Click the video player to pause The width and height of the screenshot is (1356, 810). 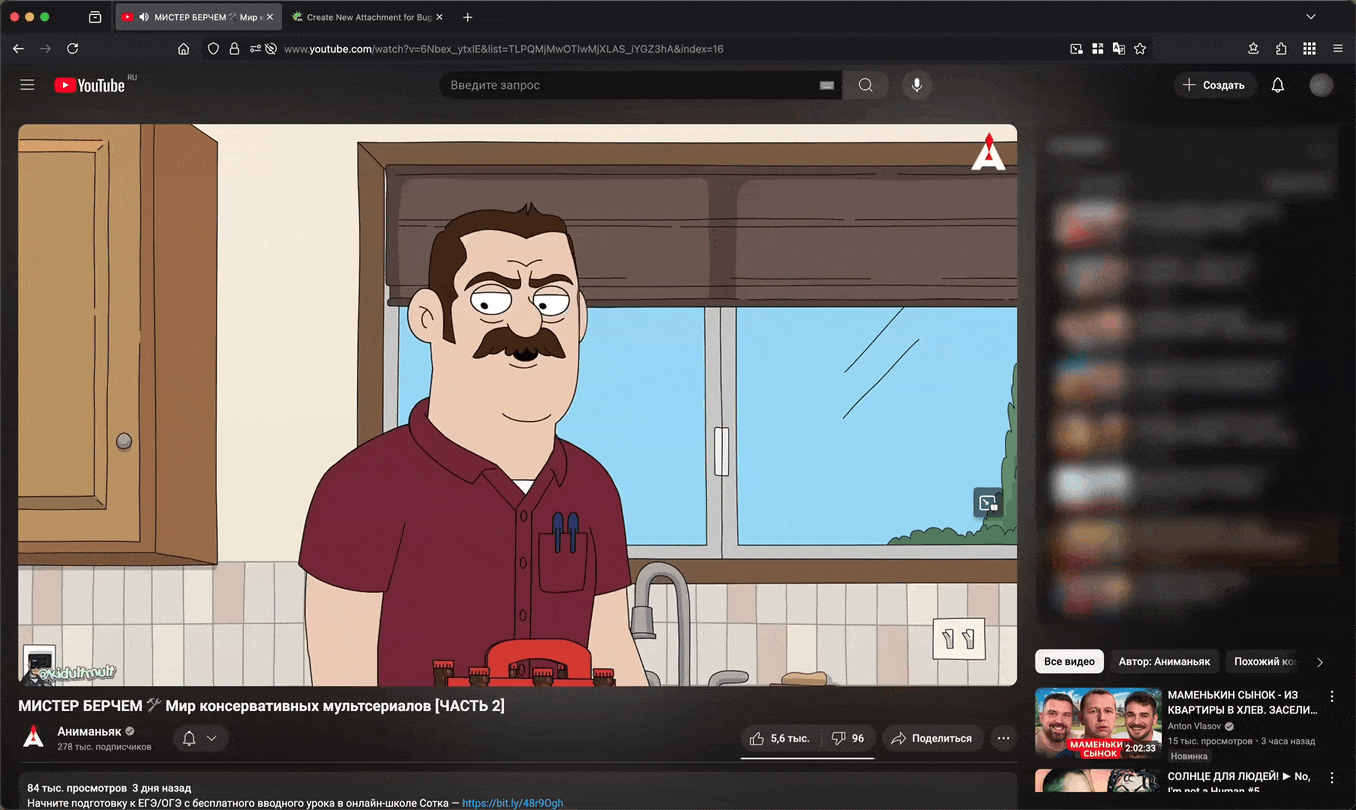tap(517, 405)
